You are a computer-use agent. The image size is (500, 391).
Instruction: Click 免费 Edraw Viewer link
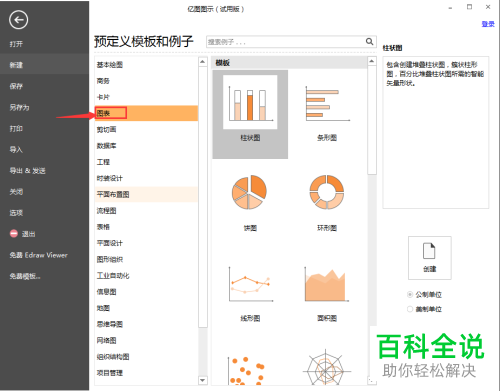click(x=38, y=255)
